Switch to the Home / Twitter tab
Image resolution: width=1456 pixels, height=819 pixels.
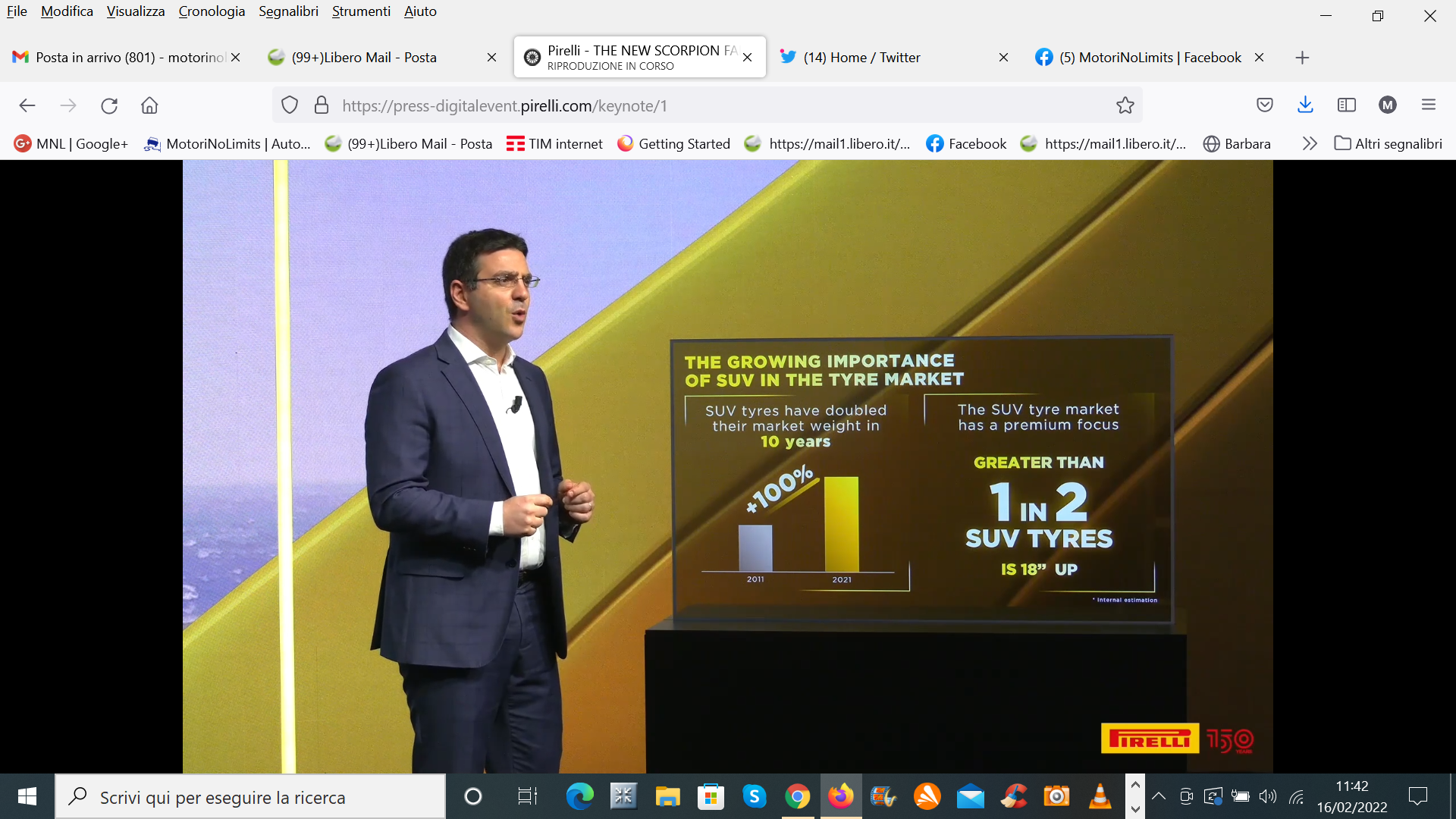[861, 58]
